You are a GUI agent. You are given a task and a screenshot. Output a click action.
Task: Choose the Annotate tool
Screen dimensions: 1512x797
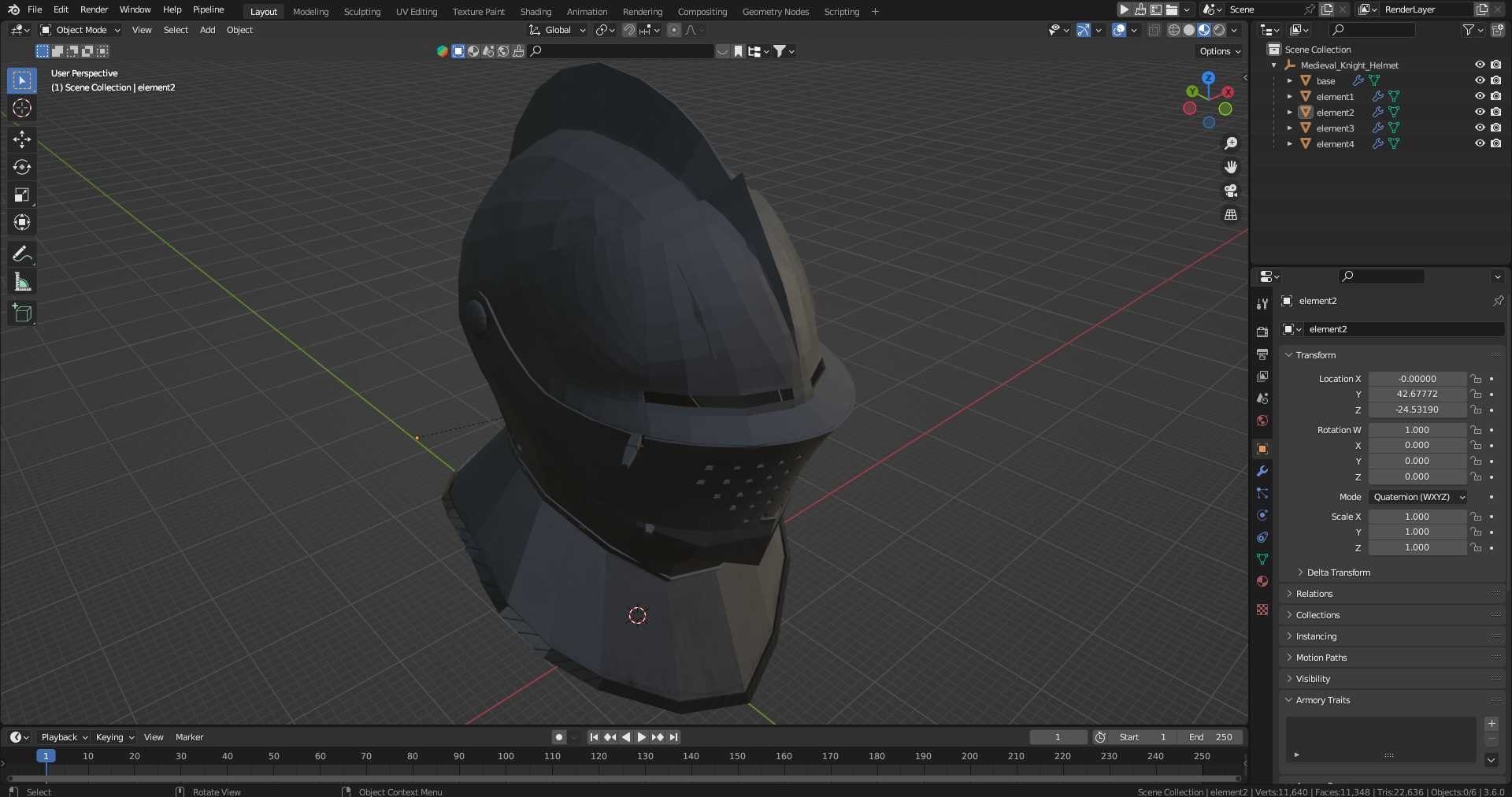tap(22, 254)
